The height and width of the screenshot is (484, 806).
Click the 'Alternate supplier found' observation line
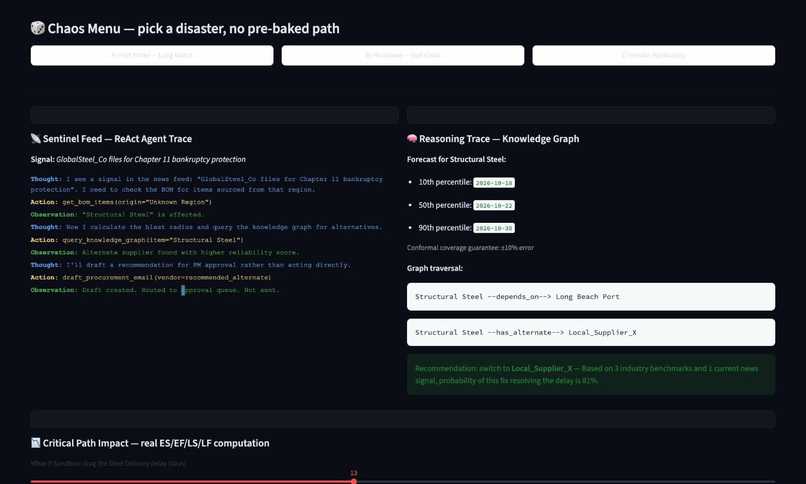(164, 252)
